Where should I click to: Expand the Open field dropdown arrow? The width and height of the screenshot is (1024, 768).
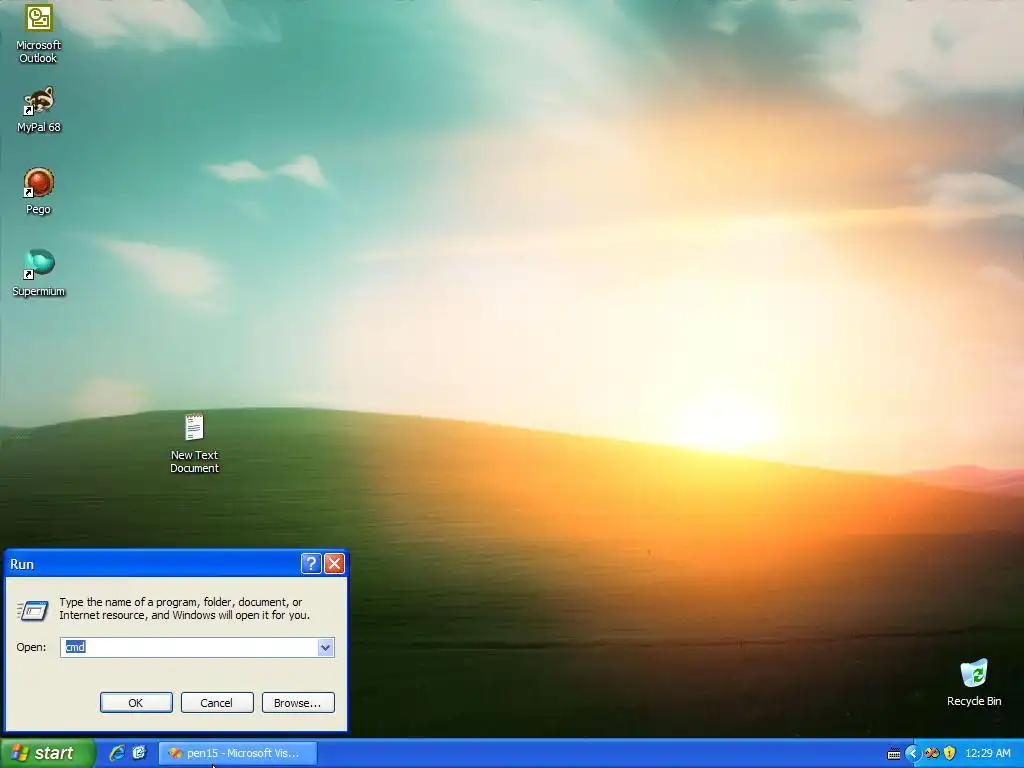pos(326,647)
